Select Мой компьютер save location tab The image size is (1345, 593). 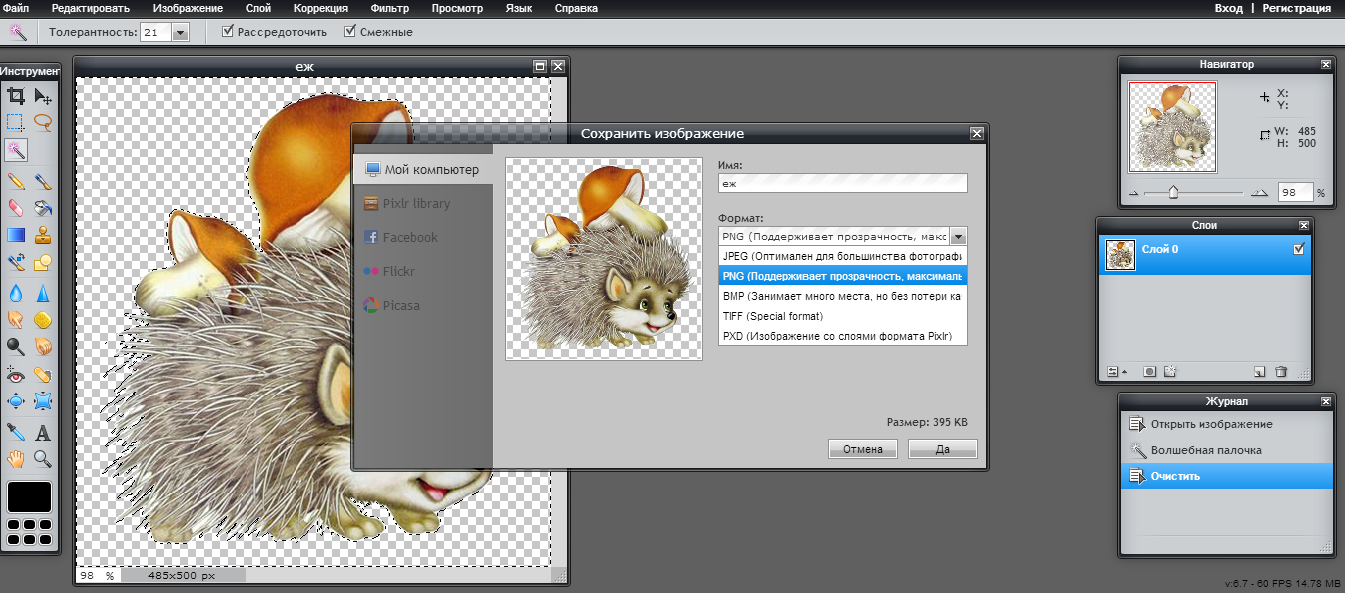[423, 169]
